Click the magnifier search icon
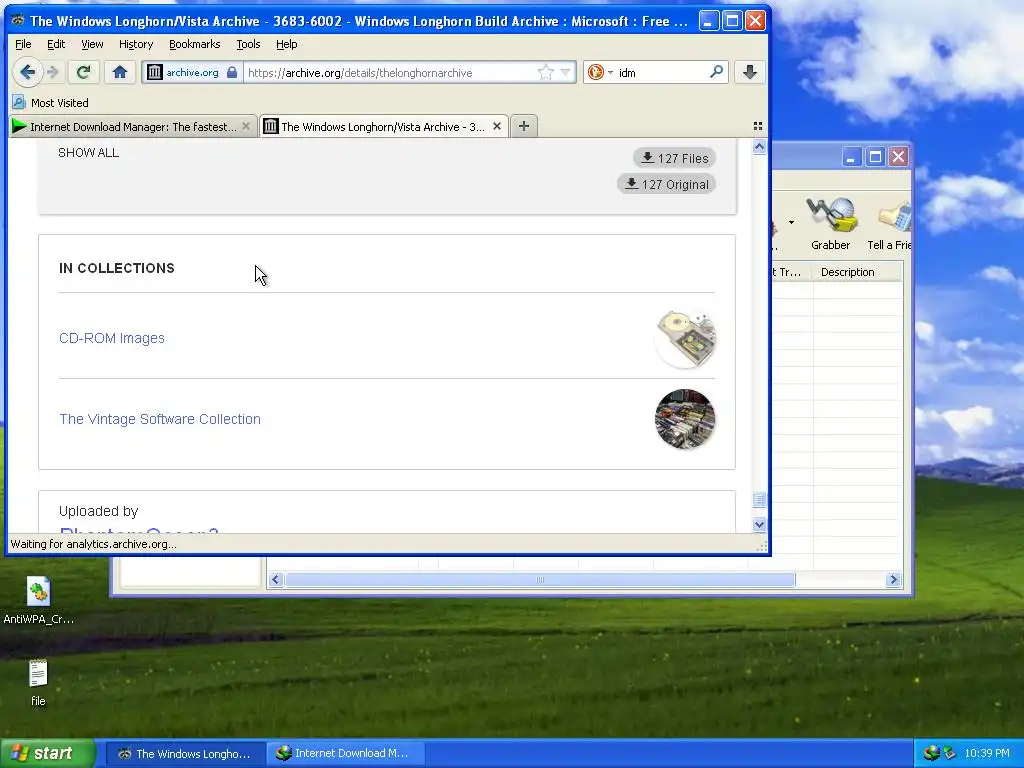1024x768 pixels. (716, 71)
